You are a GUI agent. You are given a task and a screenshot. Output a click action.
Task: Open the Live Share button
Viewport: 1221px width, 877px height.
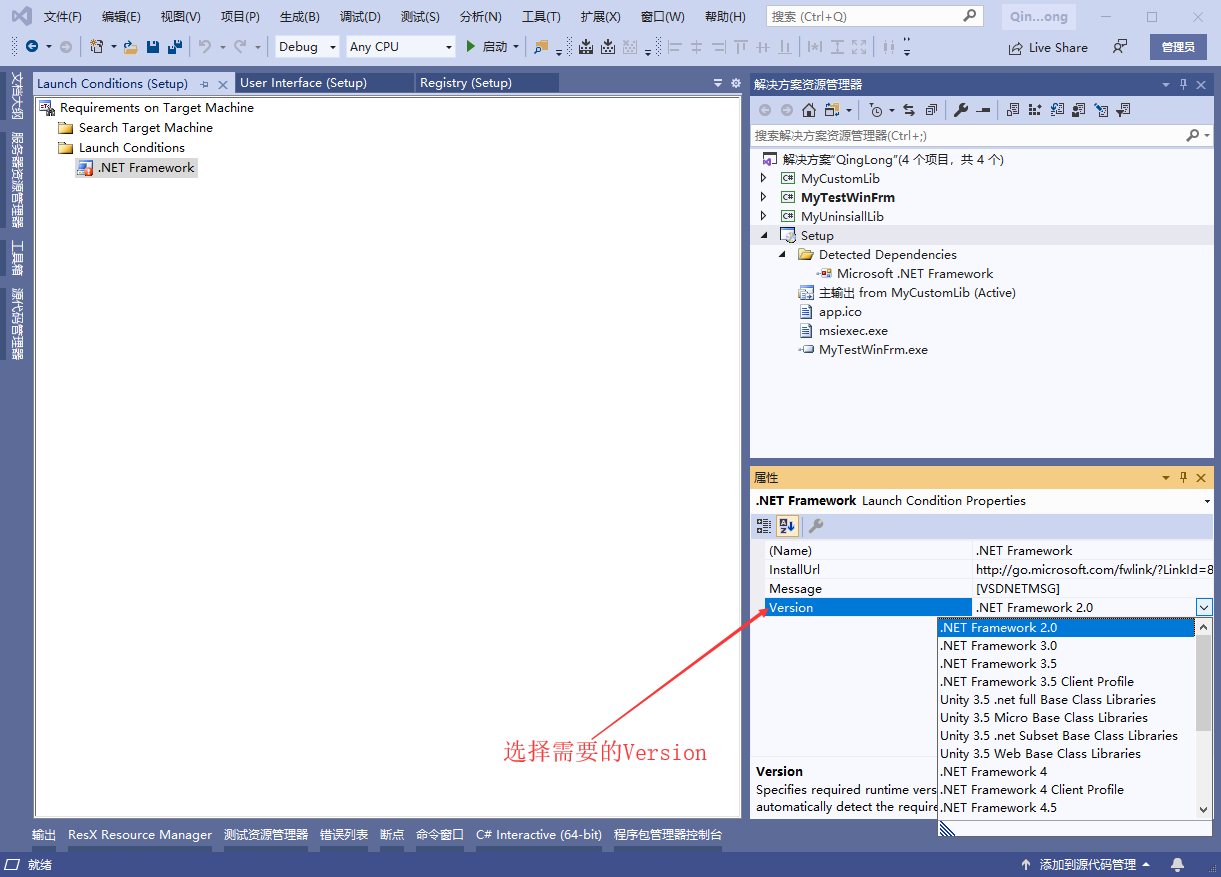tap(1048, 46)
